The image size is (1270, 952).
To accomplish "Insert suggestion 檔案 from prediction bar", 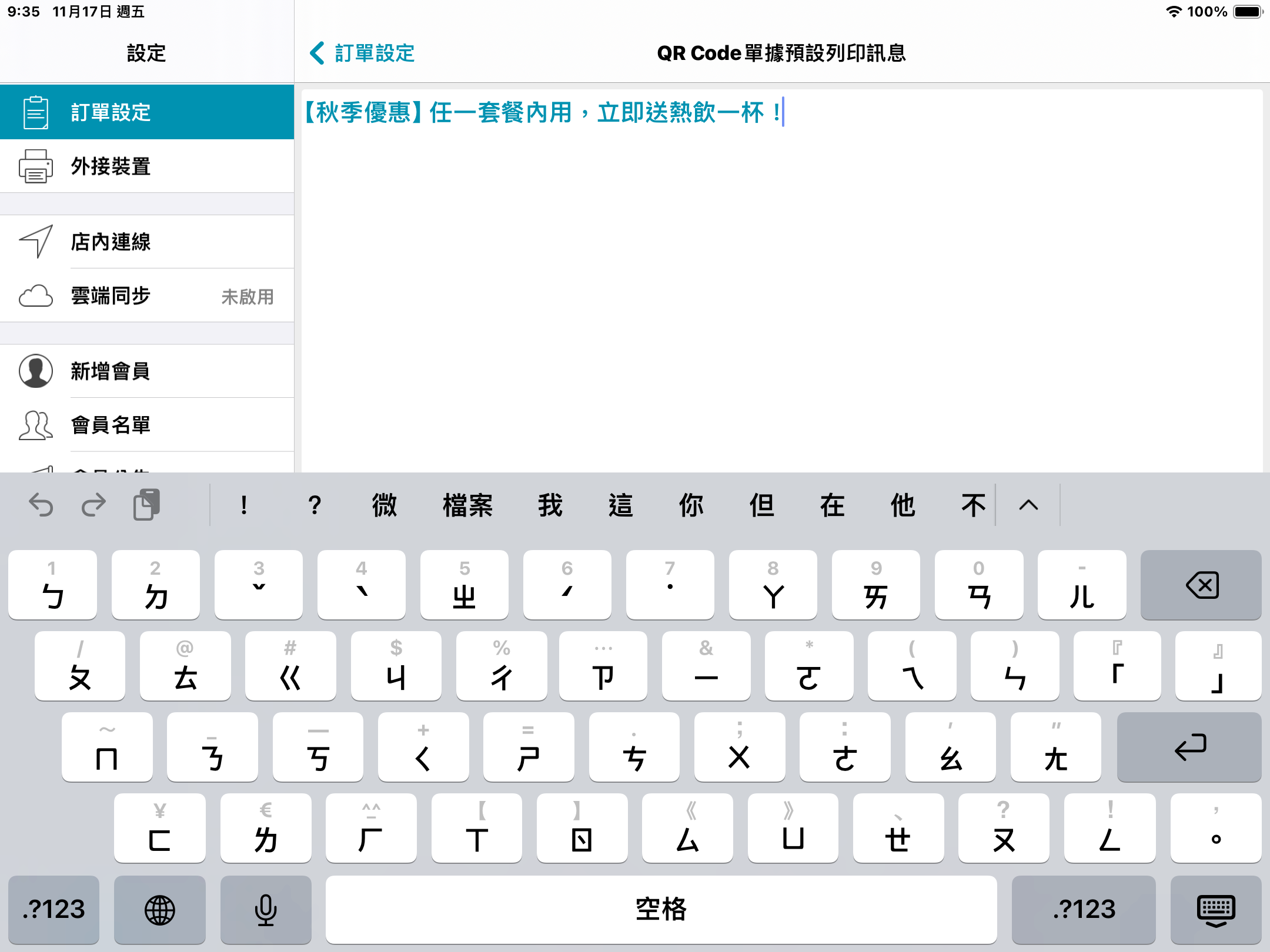I will pos(466,504).
